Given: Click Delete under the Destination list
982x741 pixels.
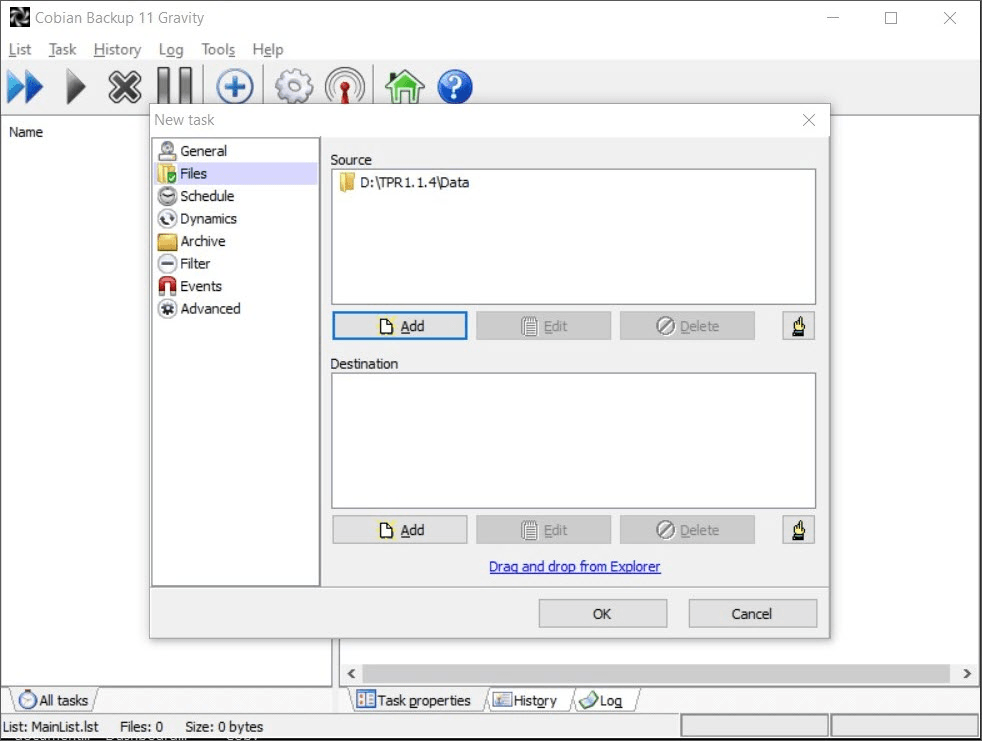Looking at the screenshot, I should click(687, 530).
